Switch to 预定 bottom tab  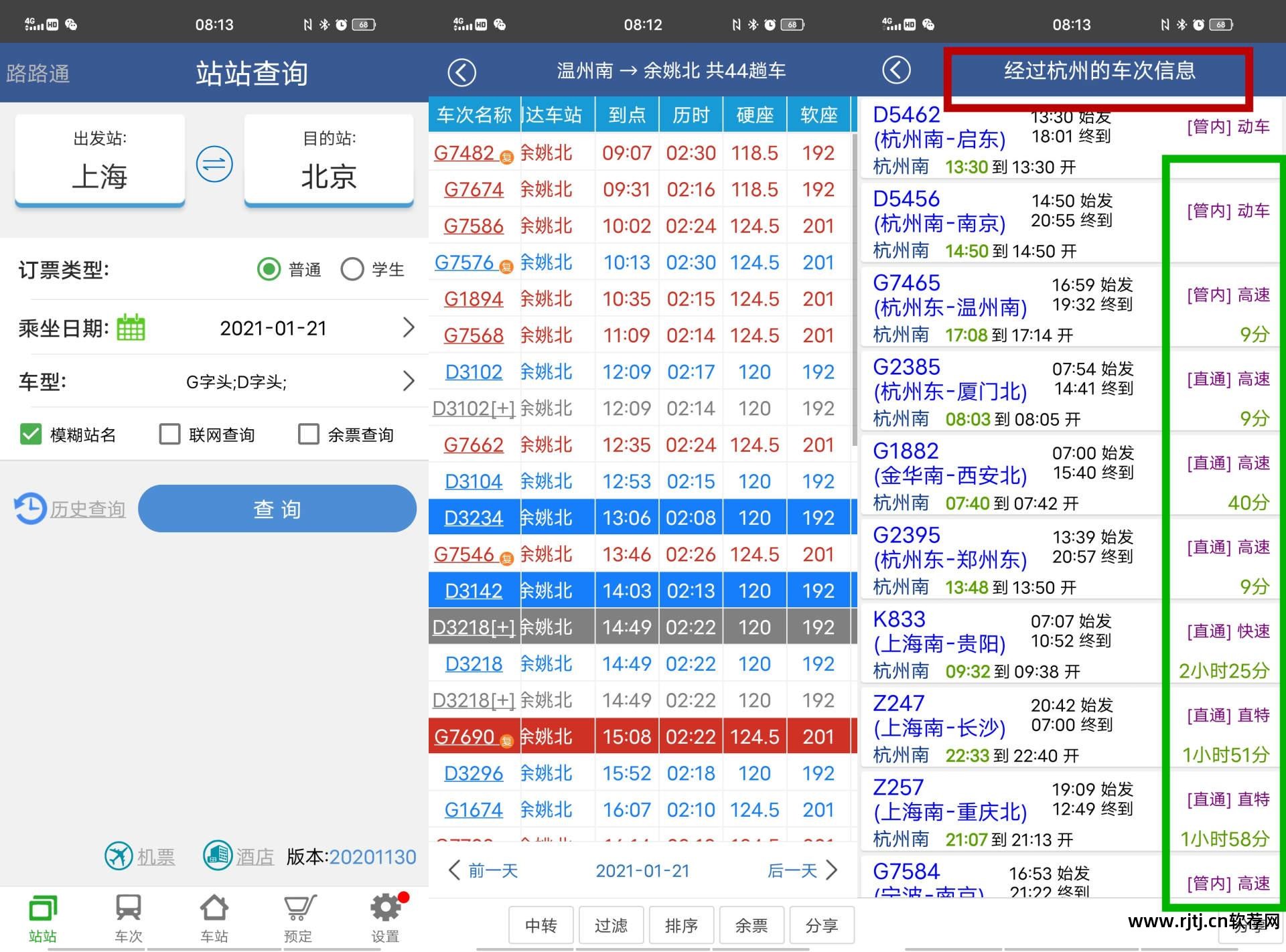299,919
